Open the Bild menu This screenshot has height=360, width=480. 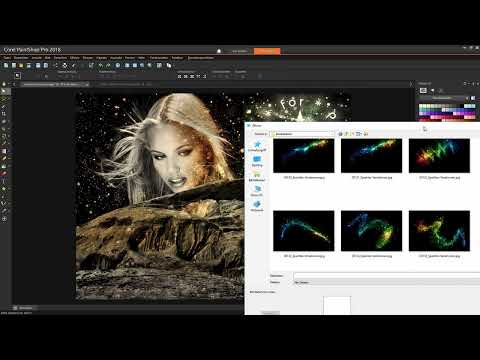[x=48, y=58]
